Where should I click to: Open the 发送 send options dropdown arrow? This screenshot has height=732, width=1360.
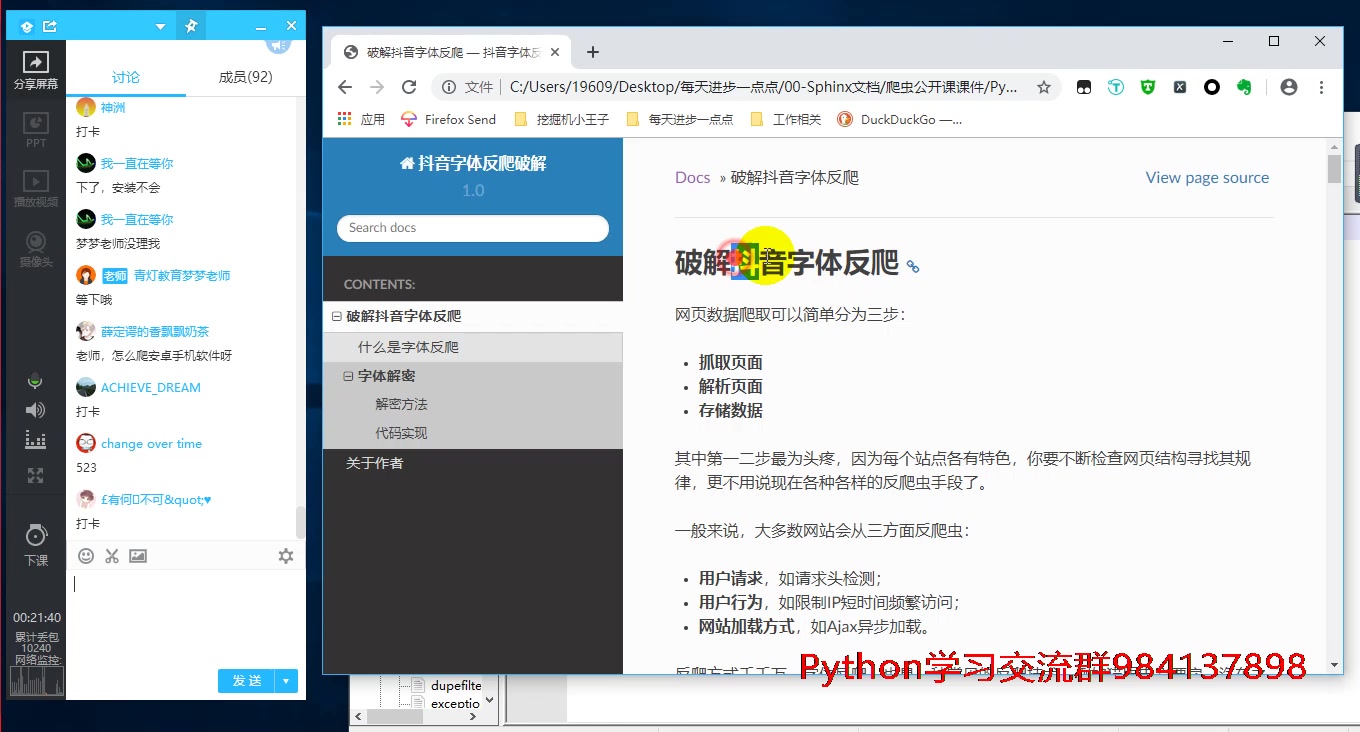pyautogui.click(x=284, y=680)
